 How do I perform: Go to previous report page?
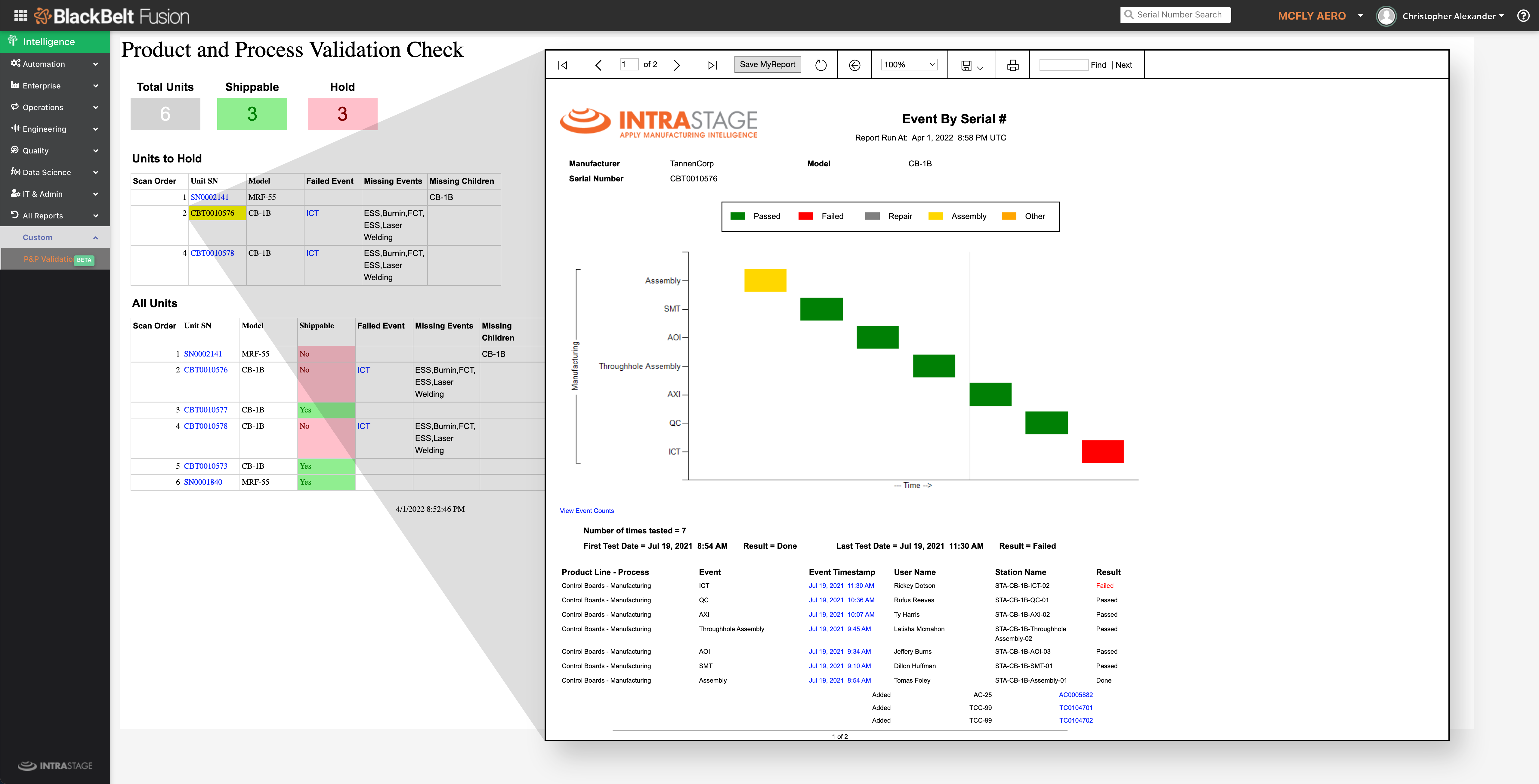(x=598, y=65)
